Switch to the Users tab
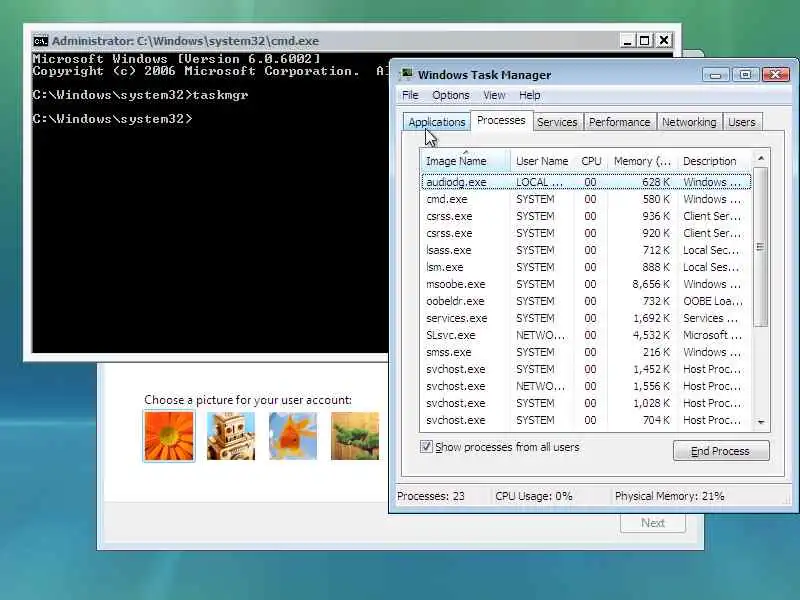 click(742, 122)
